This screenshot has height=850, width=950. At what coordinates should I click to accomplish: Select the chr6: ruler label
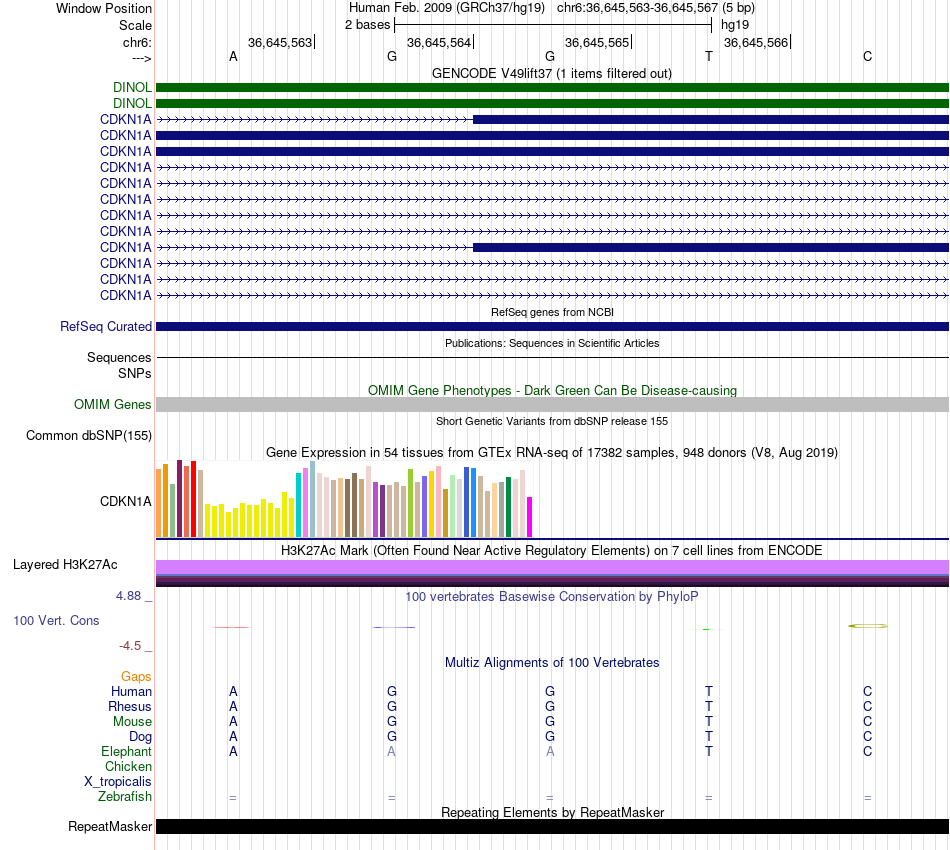(137, 42)
